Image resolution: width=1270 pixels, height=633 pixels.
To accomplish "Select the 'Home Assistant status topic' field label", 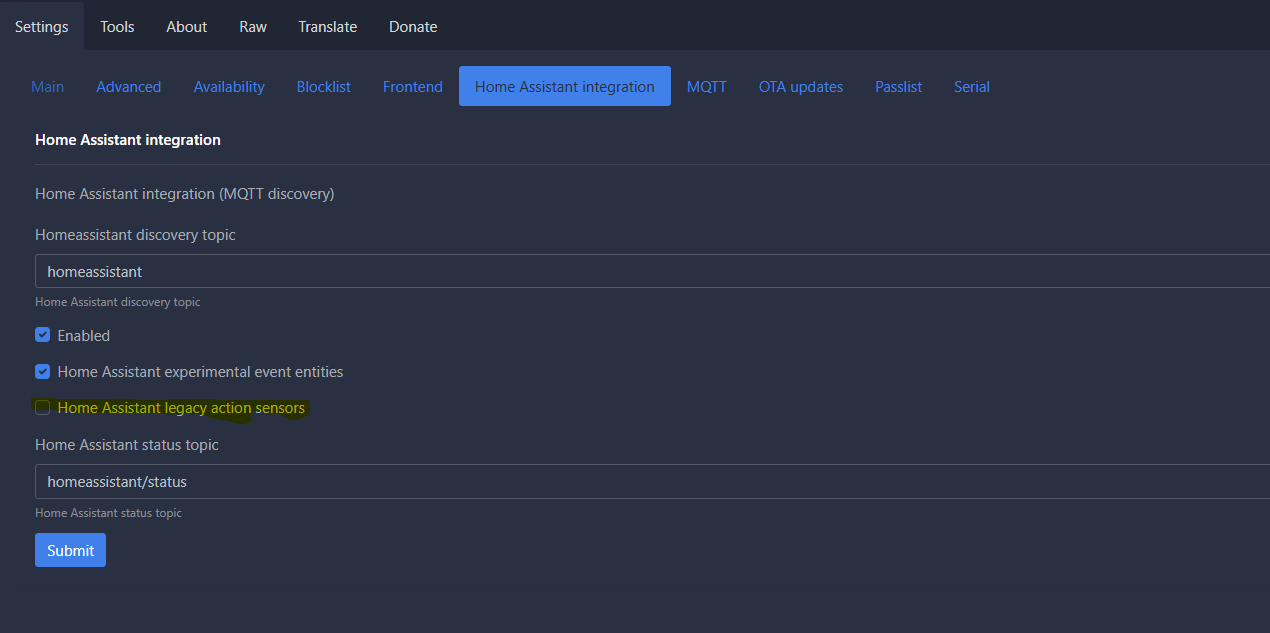I will [127, 444].
